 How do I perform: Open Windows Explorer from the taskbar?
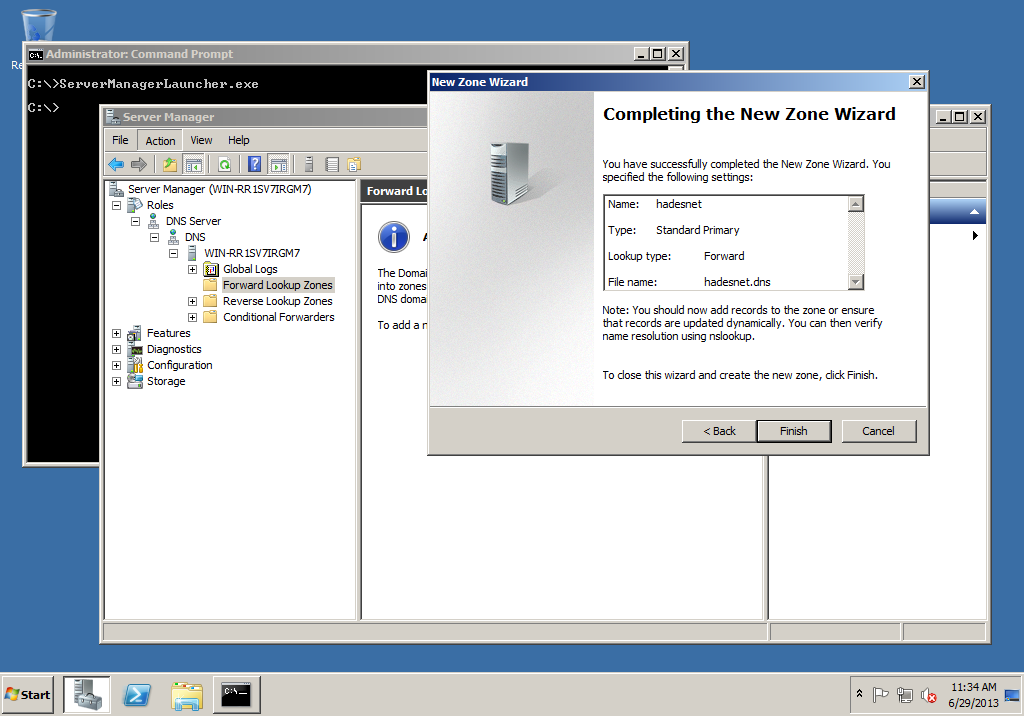click(x=187, y=694)
